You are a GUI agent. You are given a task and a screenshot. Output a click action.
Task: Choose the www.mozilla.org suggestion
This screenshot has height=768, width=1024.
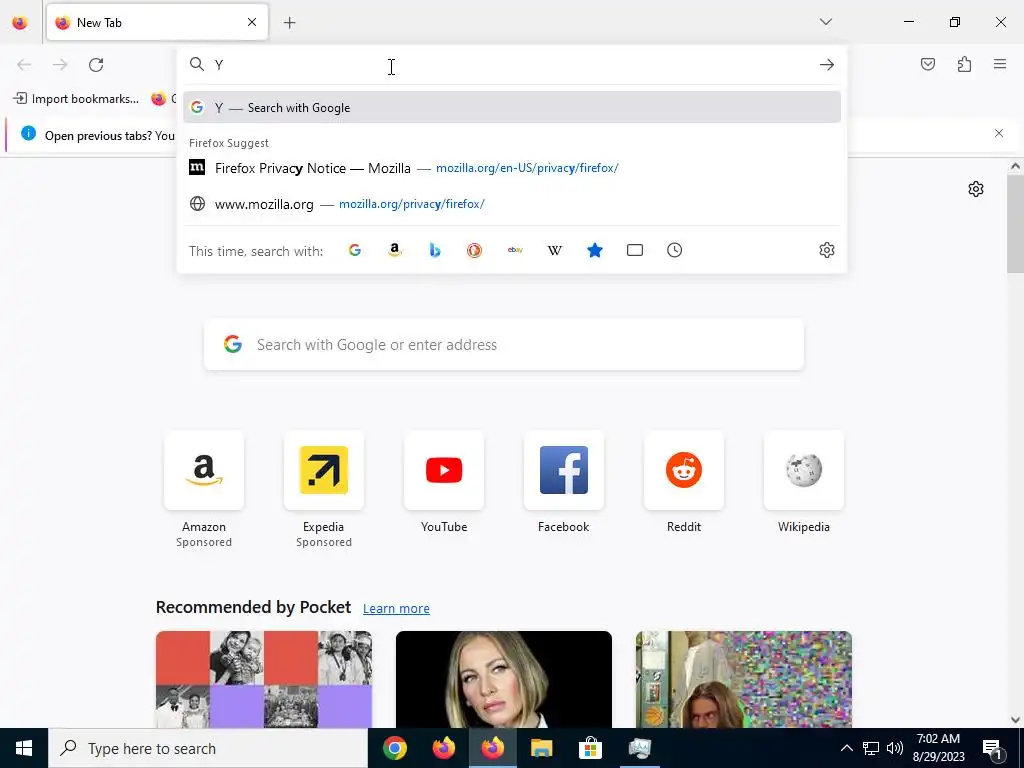coord(512,204)
